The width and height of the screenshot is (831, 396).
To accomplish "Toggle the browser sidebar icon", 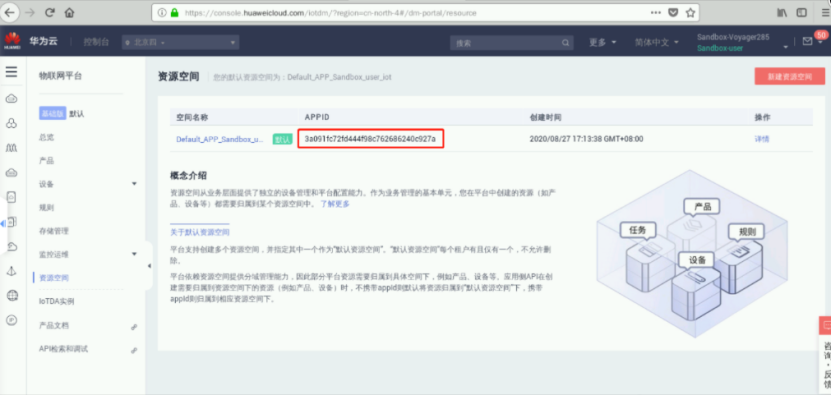I will pos(802,13).
